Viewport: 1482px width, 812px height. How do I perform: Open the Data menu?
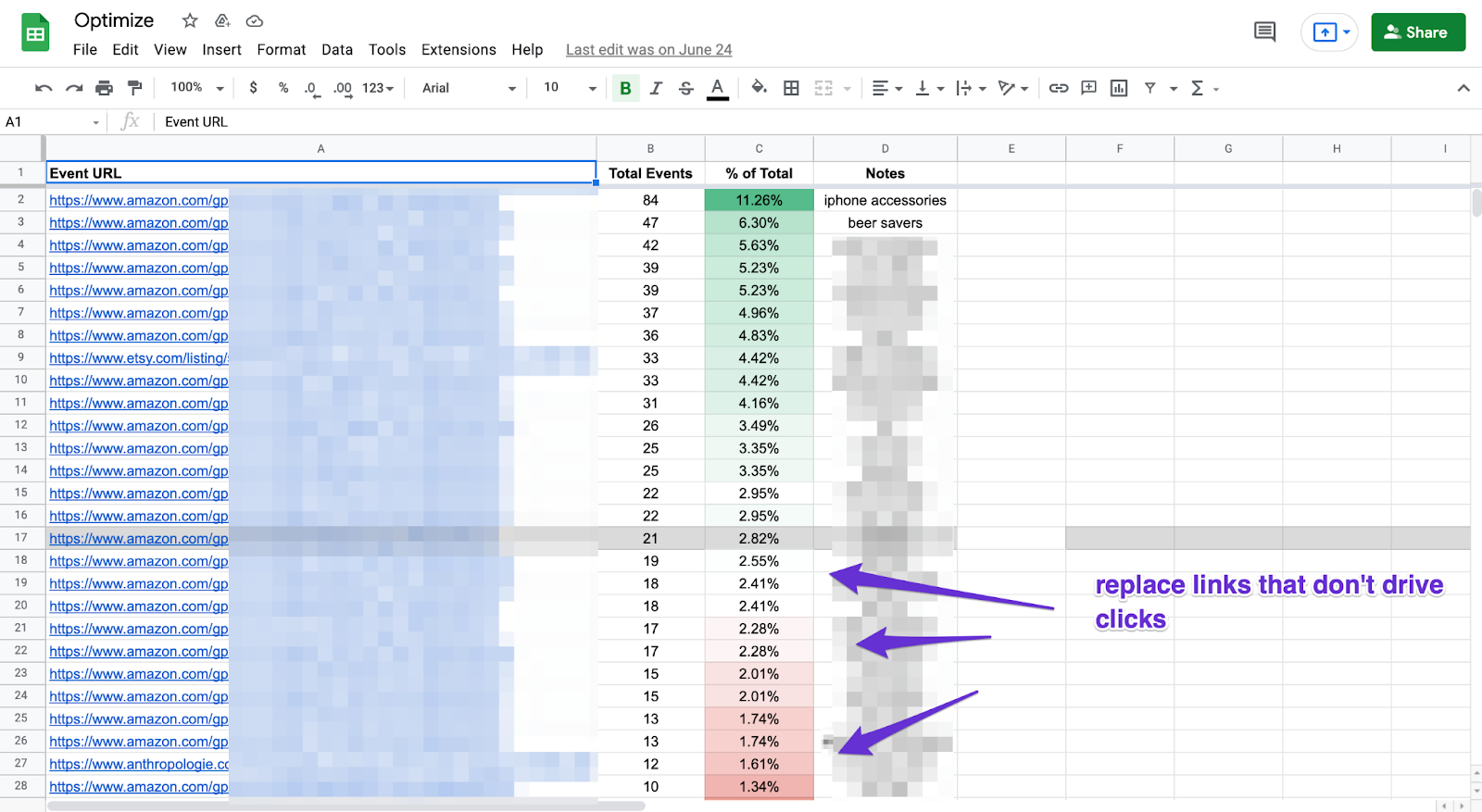(x=337, y=50)
